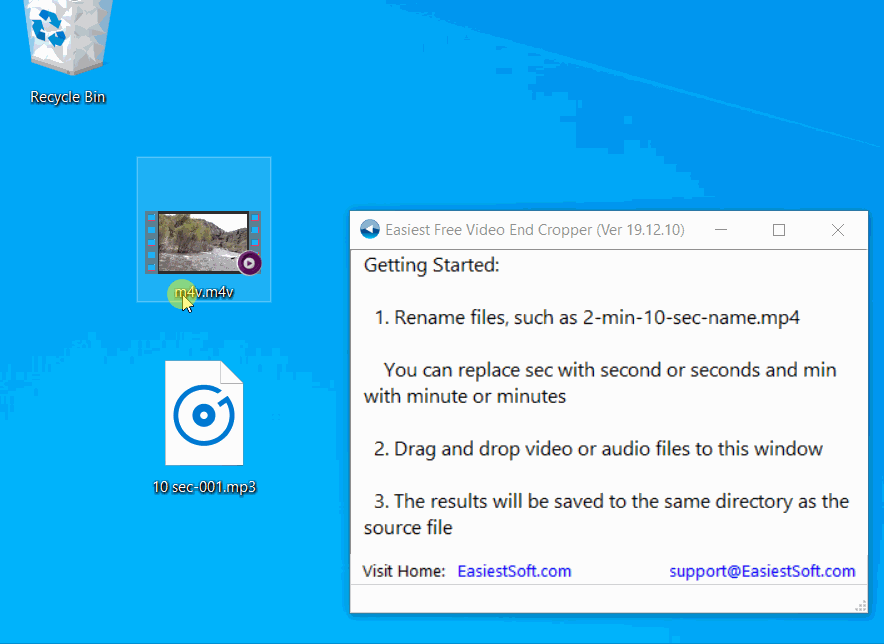Click the Recycle Bin label text
Viewport: 884px width, 644px height.
point(68,97)
